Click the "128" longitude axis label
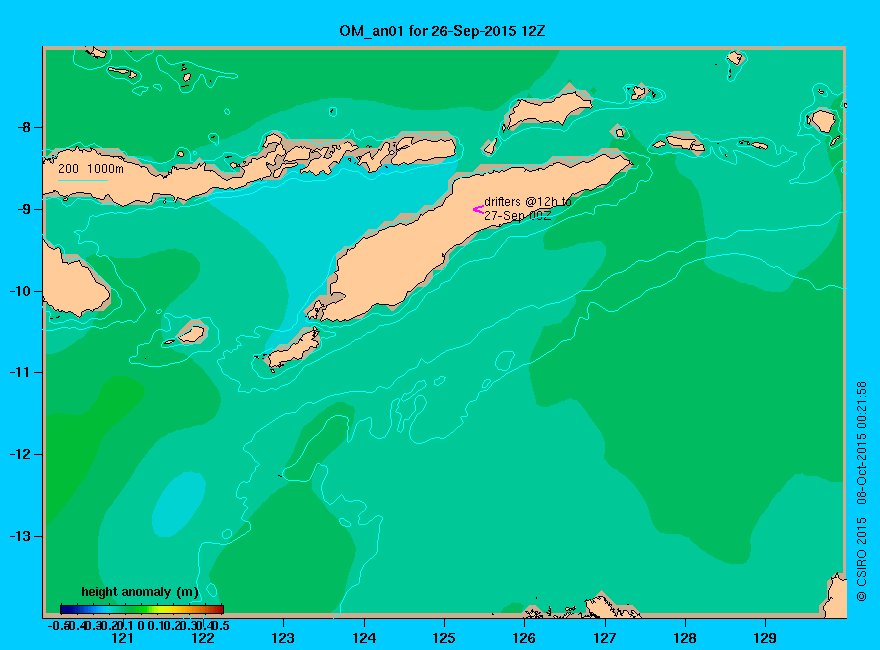The width and height of the screenshot is (880, 650). tap(685, 638)
